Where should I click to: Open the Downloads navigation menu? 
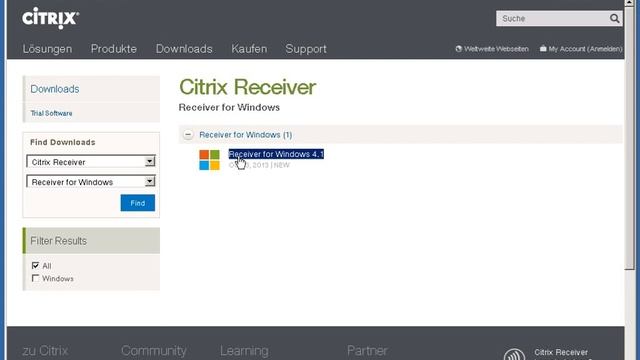[x=184, y=49]
